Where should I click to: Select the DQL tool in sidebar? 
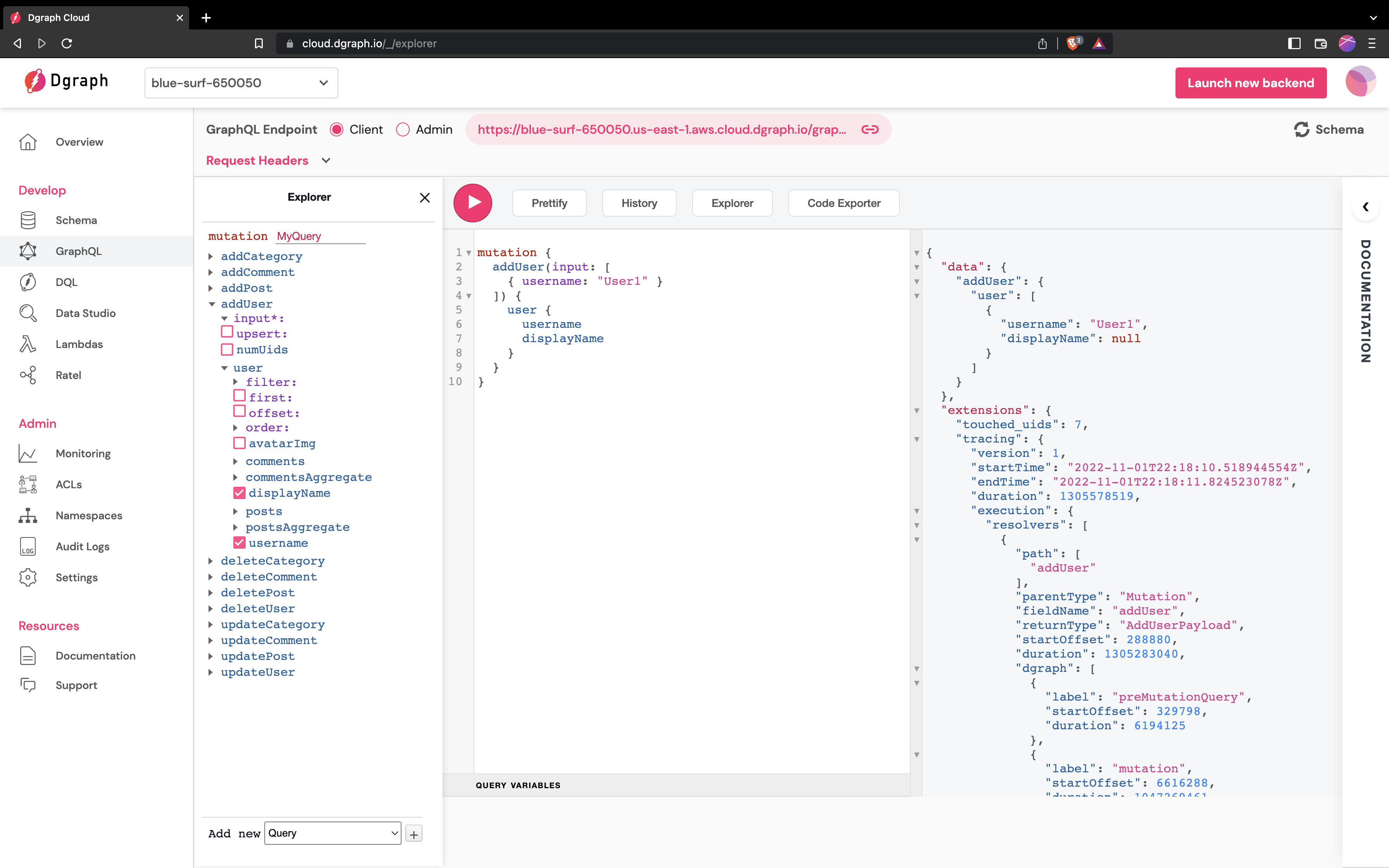tap(67, 282)
